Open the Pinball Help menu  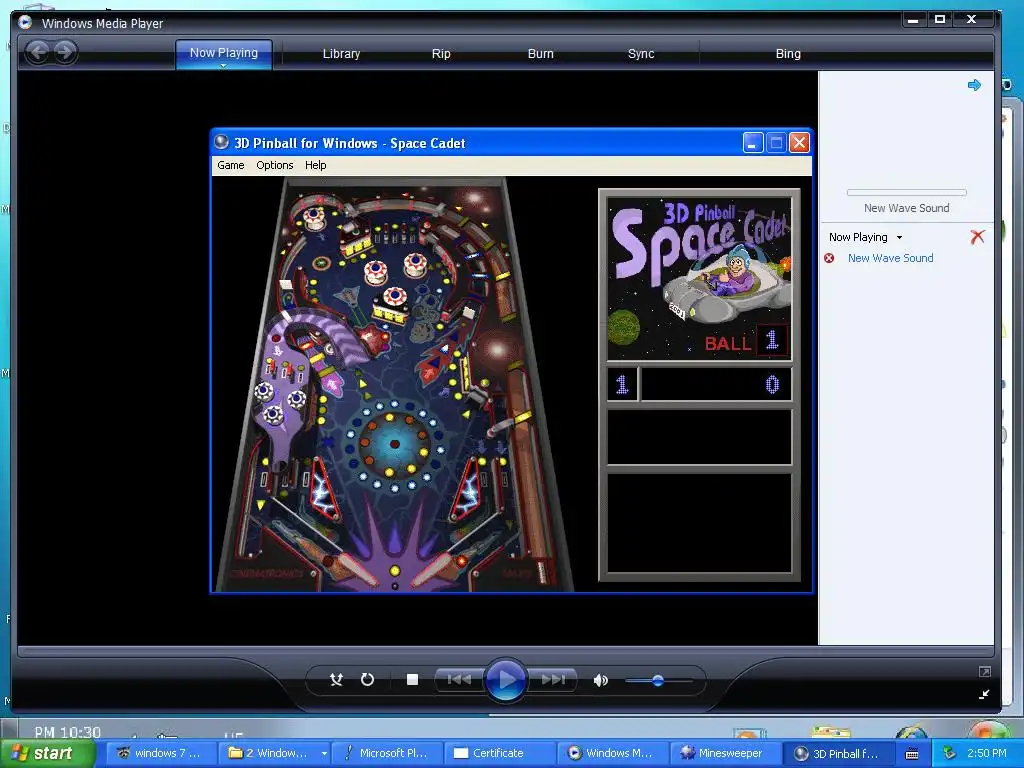(x=315, y=165)
